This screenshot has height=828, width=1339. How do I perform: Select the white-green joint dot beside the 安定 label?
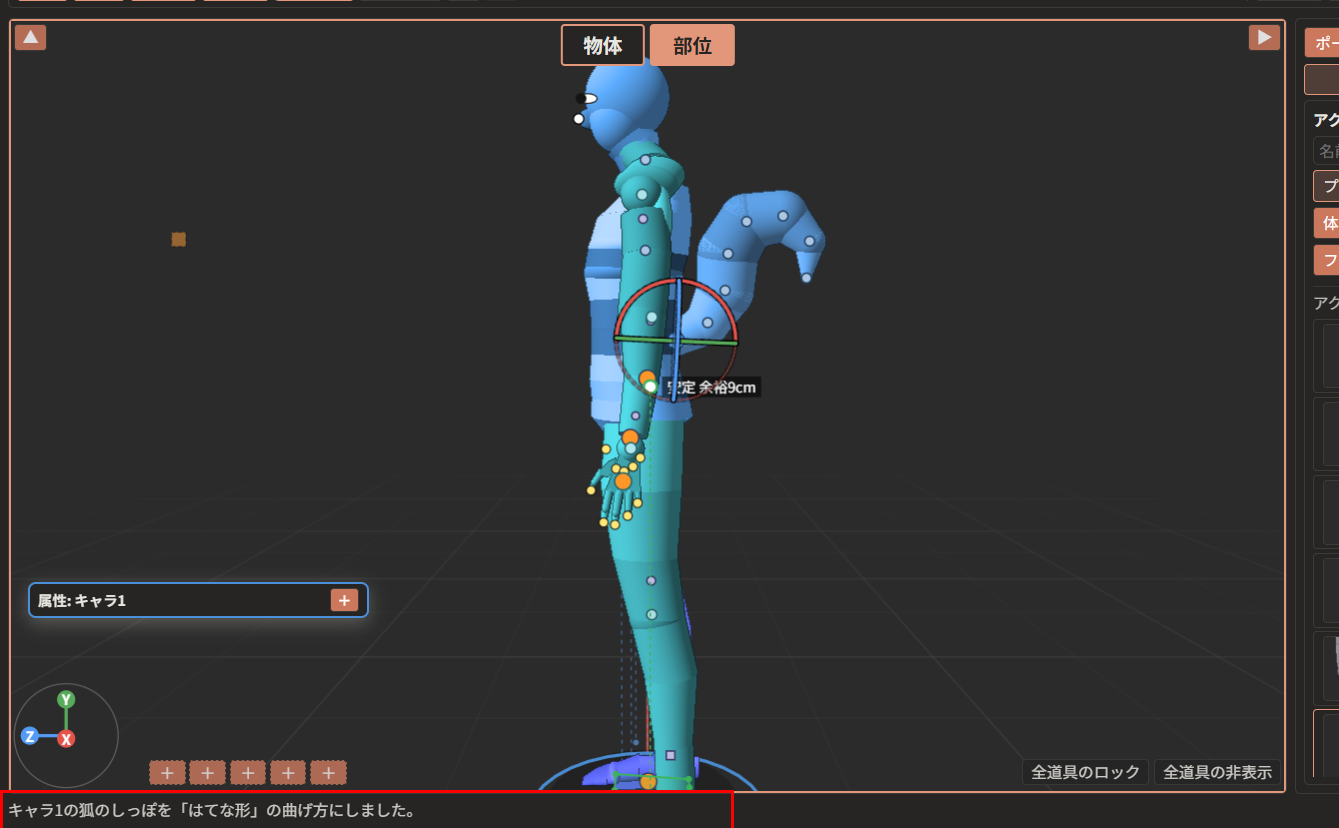pyautogui.click(x=650, y=386)
